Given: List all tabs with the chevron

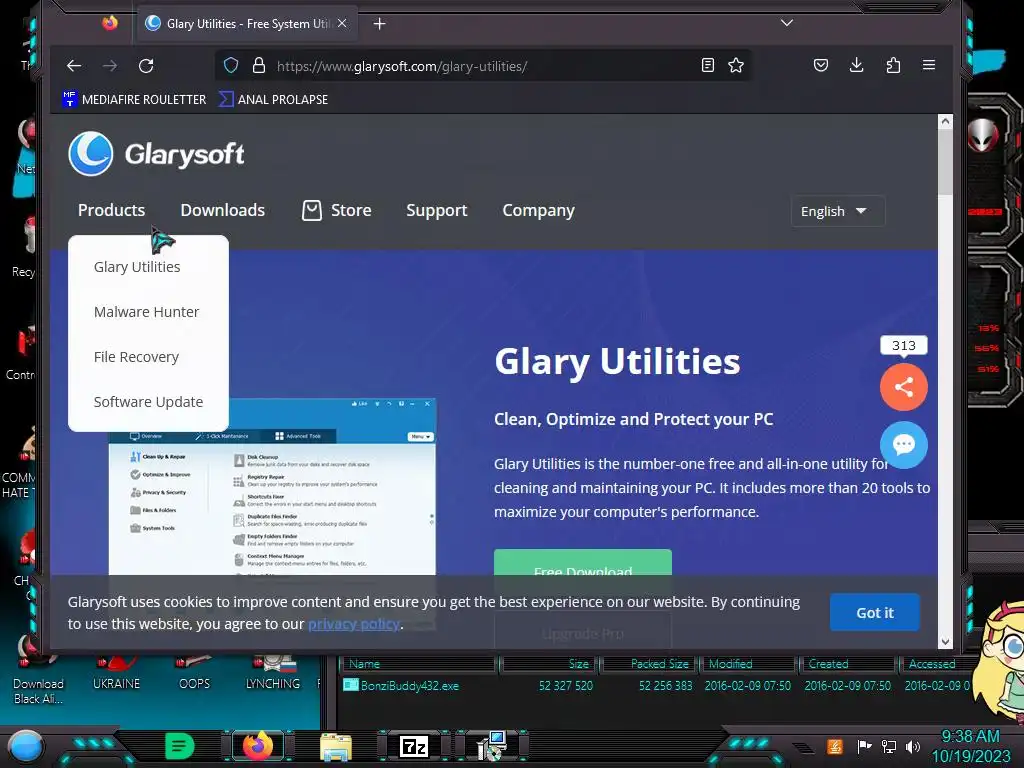Looking at the screenshot, I should click(787, 23).
